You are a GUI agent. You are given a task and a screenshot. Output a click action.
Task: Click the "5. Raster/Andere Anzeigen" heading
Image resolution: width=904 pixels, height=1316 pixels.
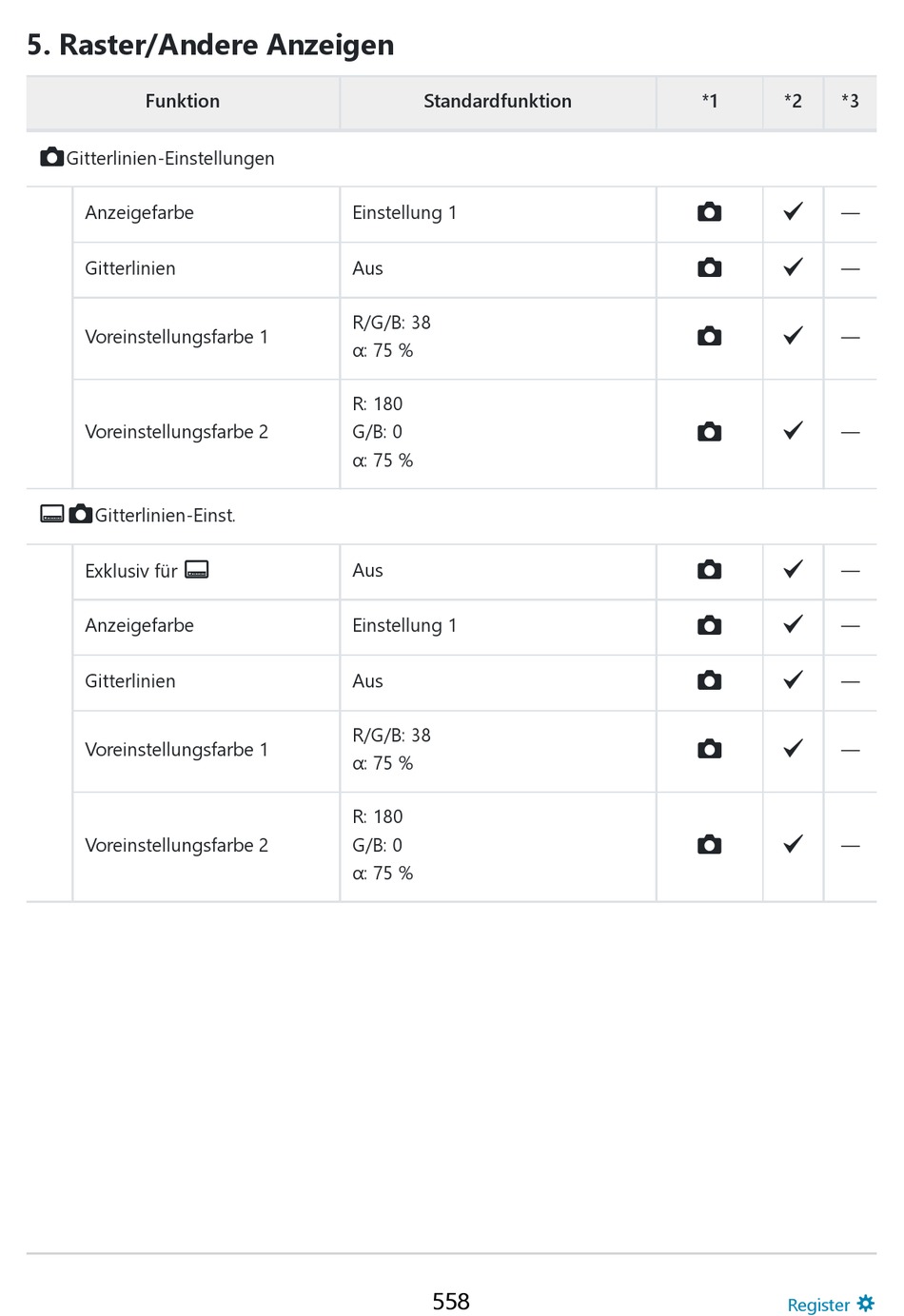pyautogui.click(x=210, y=45)
